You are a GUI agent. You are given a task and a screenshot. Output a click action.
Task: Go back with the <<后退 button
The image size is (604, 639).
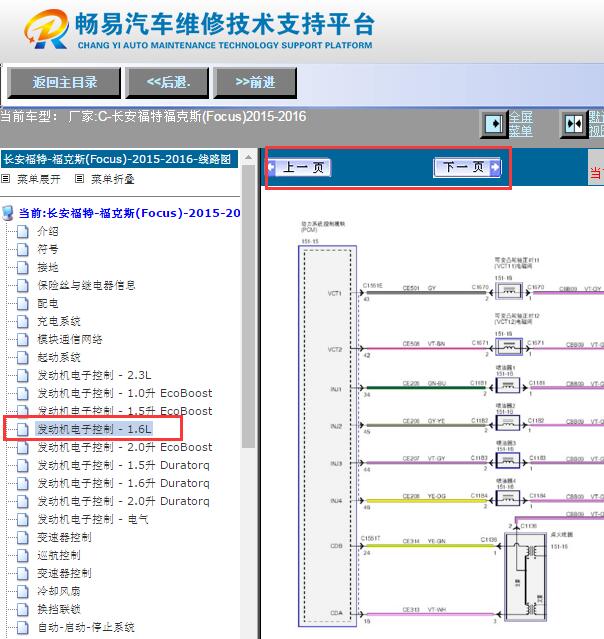click(x=168, y=83)
